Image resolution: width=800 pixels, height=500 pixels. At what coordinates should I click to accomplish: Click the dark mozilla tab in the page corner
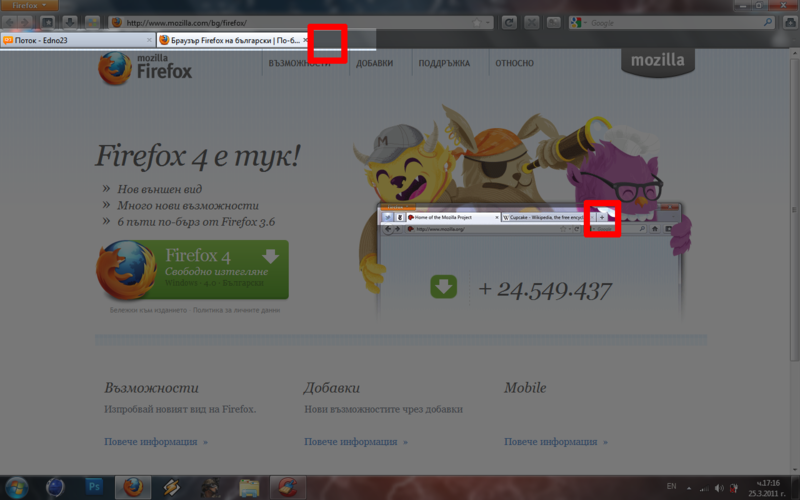658,62
